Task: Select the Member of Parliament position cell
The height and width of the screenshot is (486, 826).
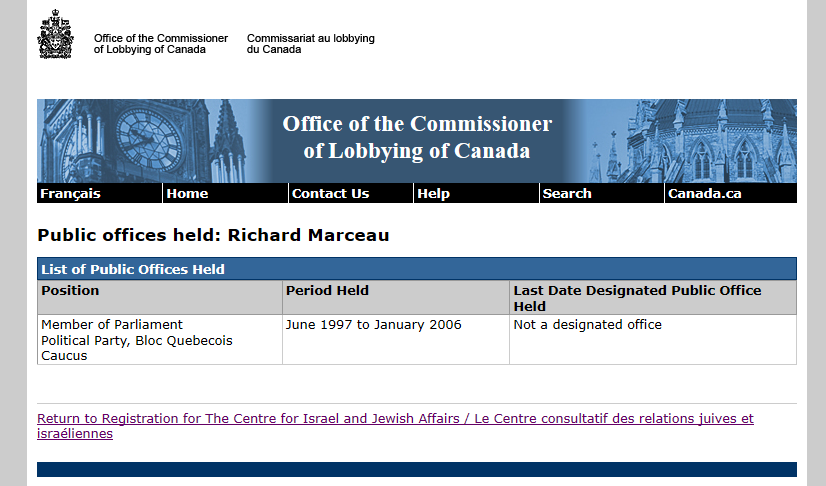Action: pyautogui.click(x=160, y=340)
